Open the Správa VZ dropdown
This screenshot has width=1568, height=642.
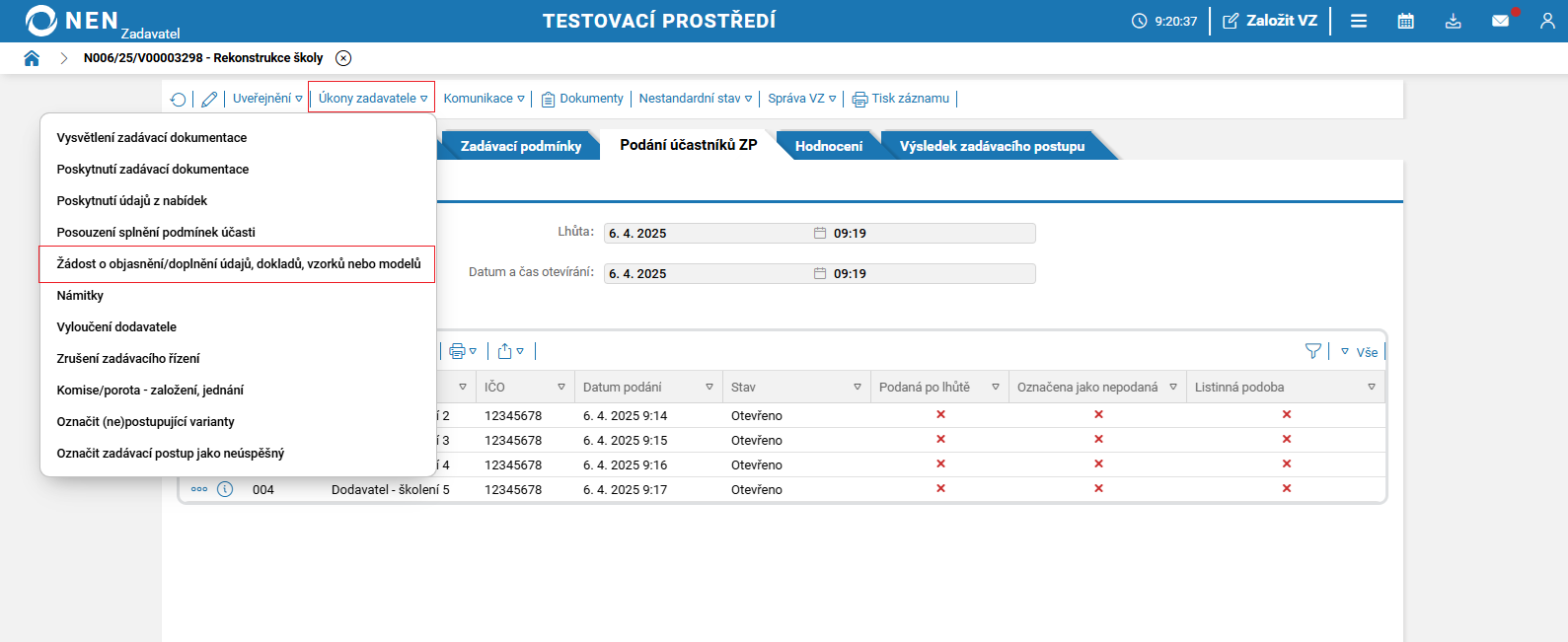[x=801, y=99]
